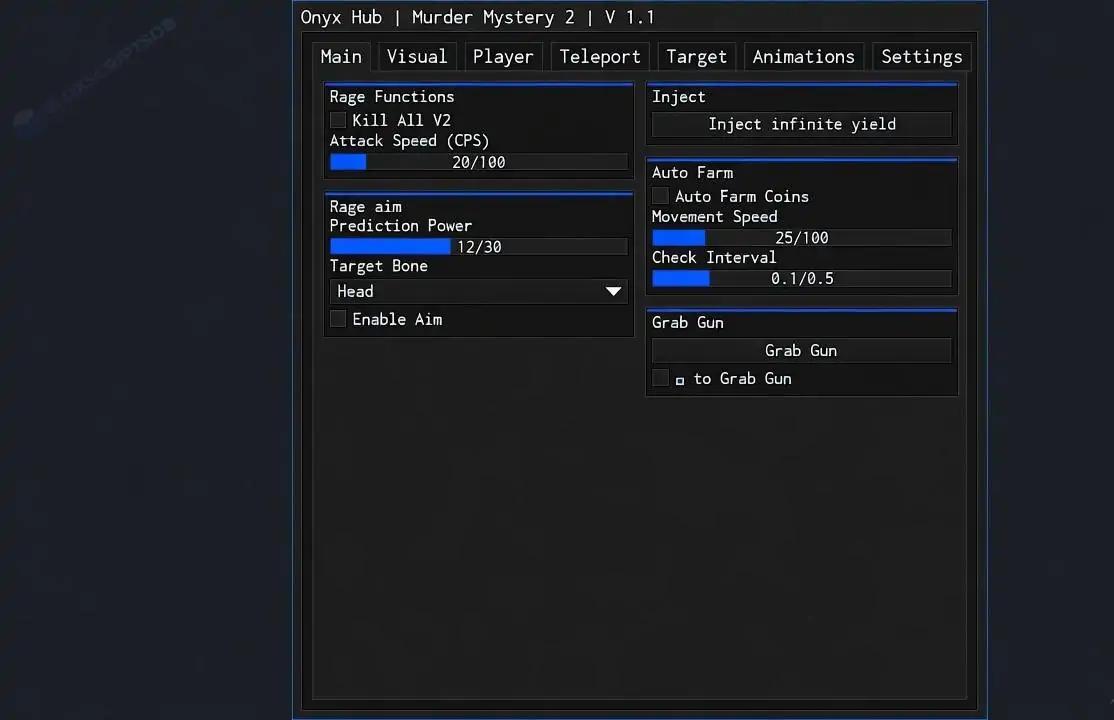This screenshot has width=1114, height=720.
Task: Enable Auto Farm Coins checkbox
Action: coord(661,195)
